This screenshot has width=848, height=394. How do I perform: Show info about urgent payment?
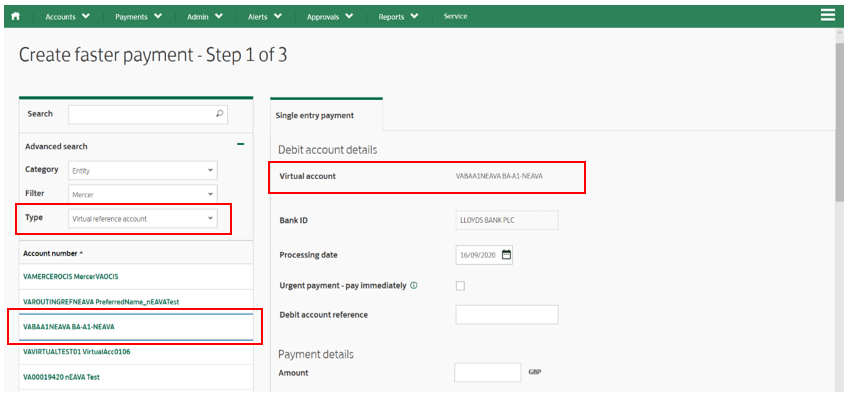(414, 286)
